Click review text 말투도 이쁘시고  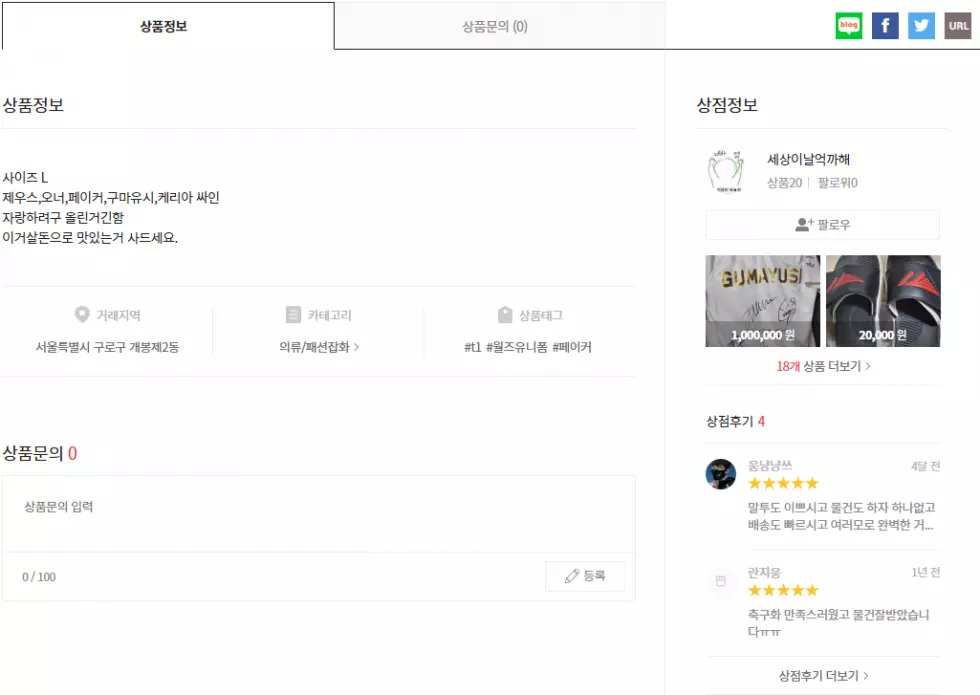pos(841,516)
